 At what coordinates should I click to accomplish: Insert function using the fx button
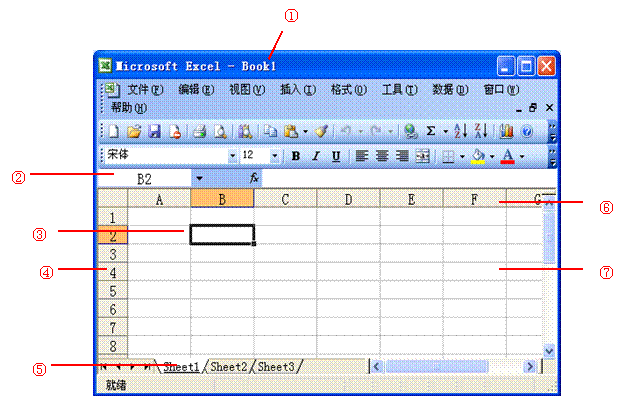[x=254, y=178]
